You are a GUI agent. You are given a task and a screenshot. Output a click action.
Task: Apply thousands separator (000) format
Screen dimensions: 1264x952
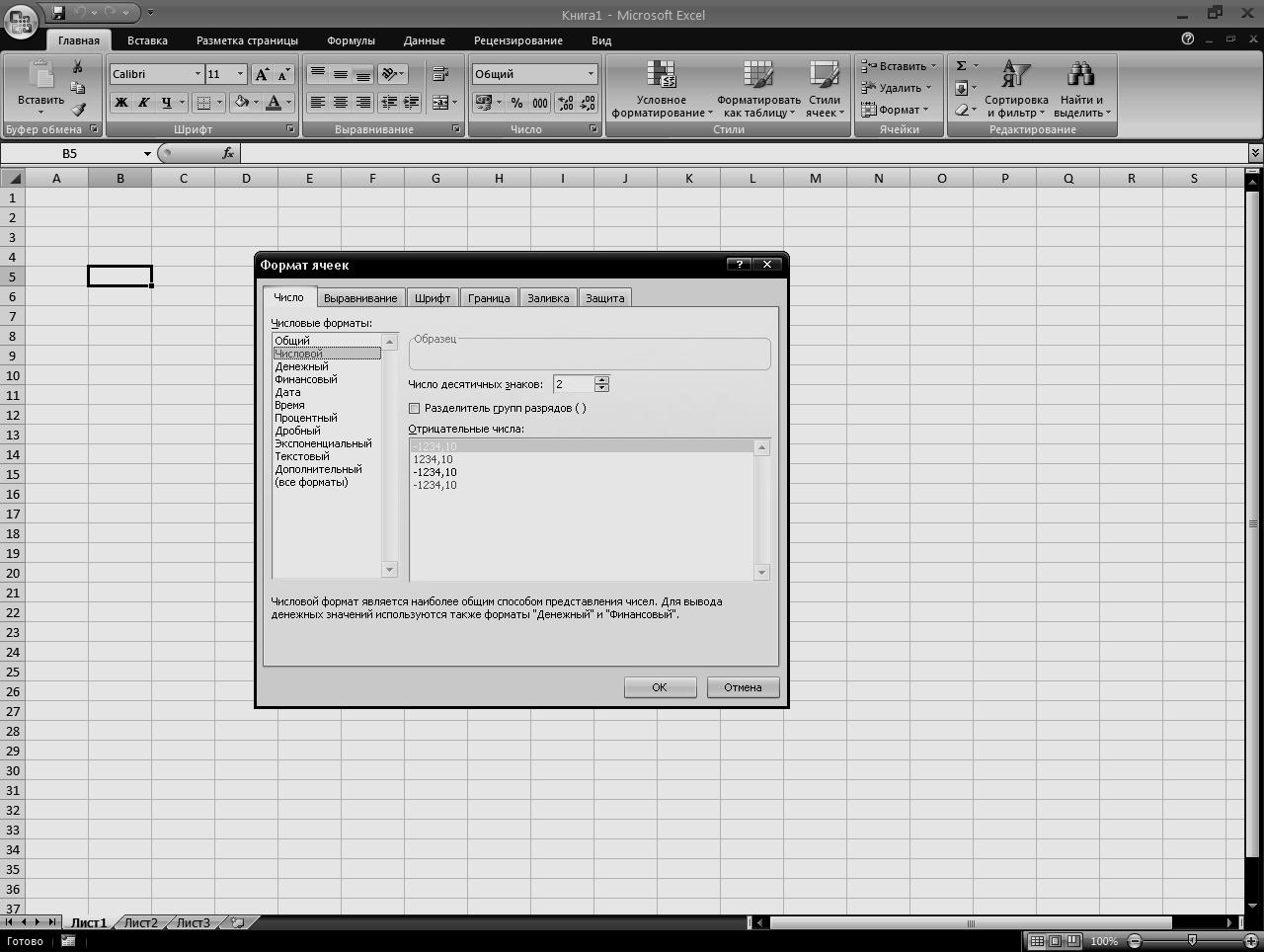[x=540, y=103]
